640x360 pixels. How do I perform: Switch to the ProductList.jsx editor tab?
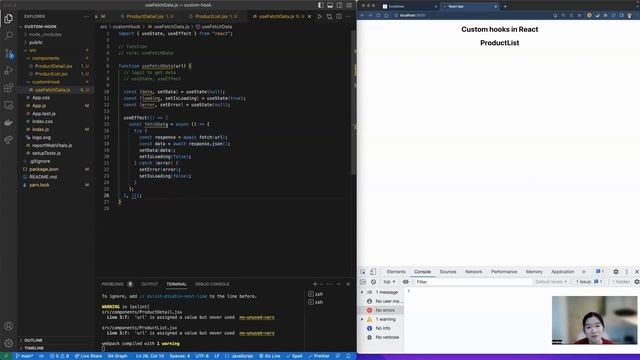point(212,16)
